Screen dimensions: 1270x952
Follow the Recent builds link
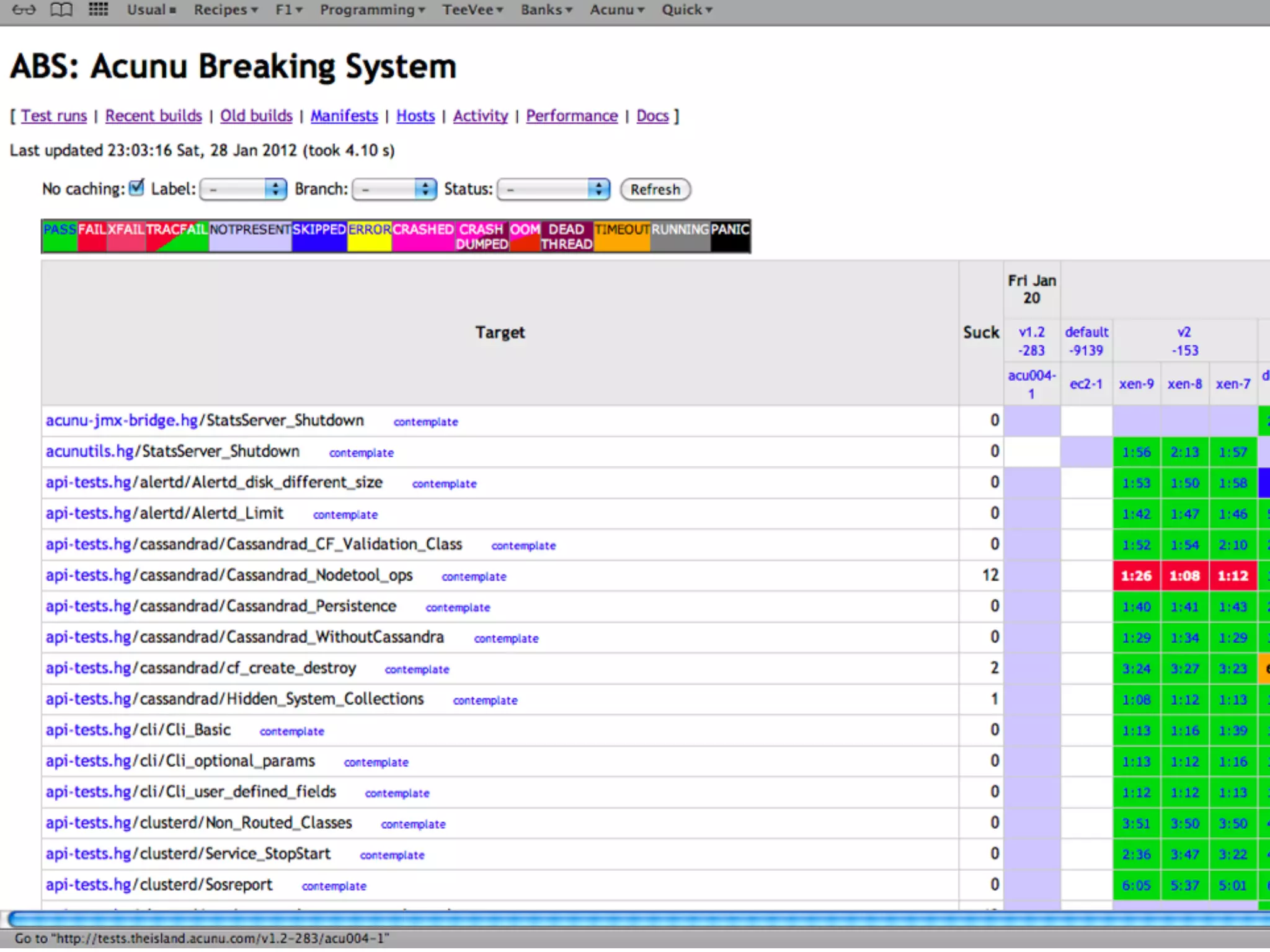[x=153, y=116]
